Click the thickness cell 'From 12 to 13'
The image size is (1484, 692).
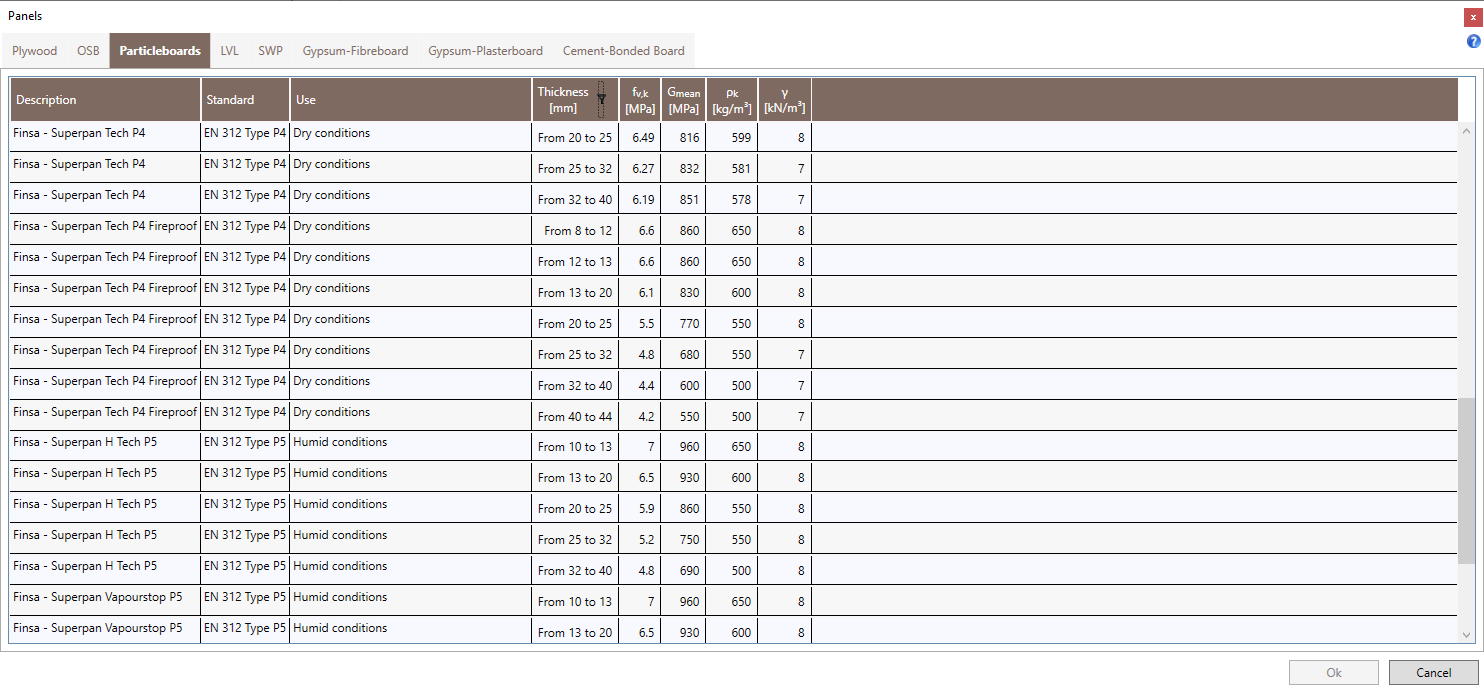[x=575, y=262]
